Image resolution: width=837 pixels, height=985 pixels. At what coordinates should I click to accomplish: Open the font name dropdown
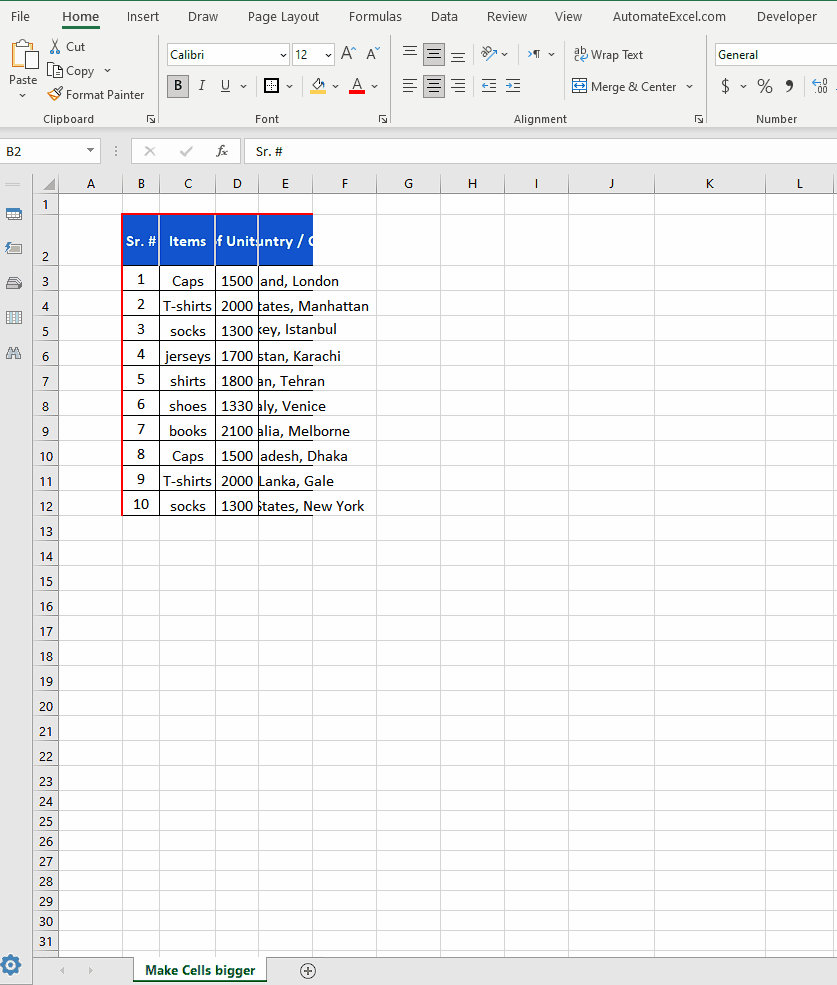tap(281, 54)
